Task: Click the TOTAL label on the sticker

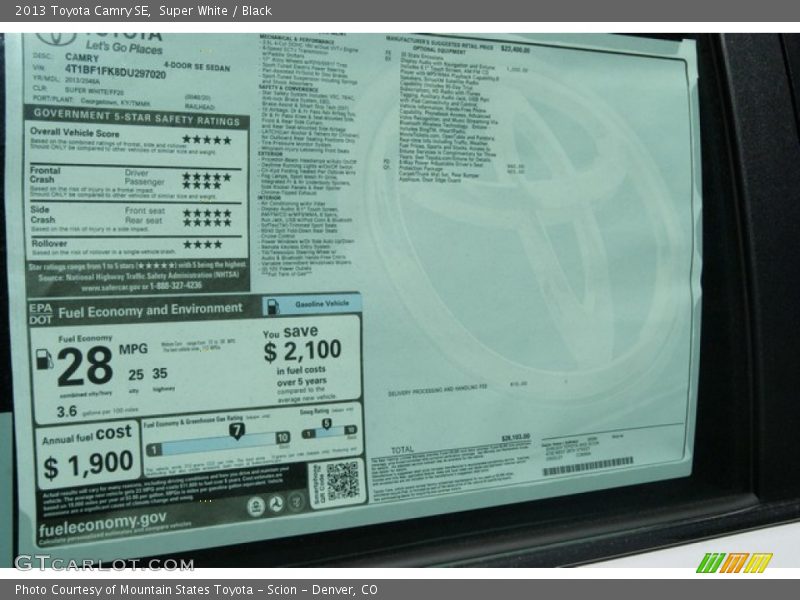Action: coord(402,449)
